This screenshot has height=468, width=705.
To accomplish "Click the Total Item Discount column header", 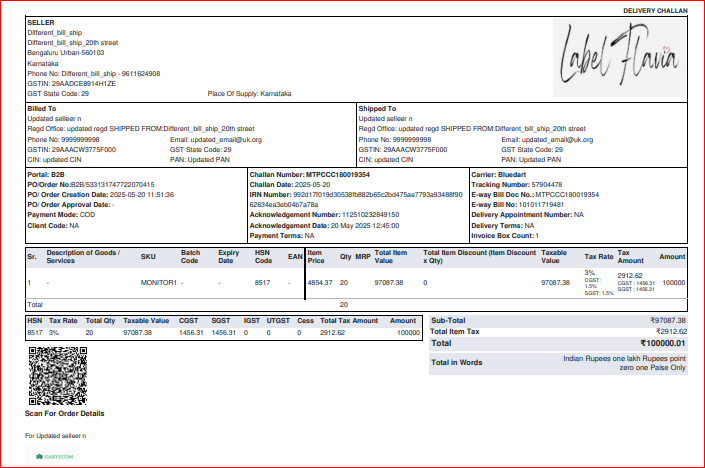I will (x=479, y=257).
